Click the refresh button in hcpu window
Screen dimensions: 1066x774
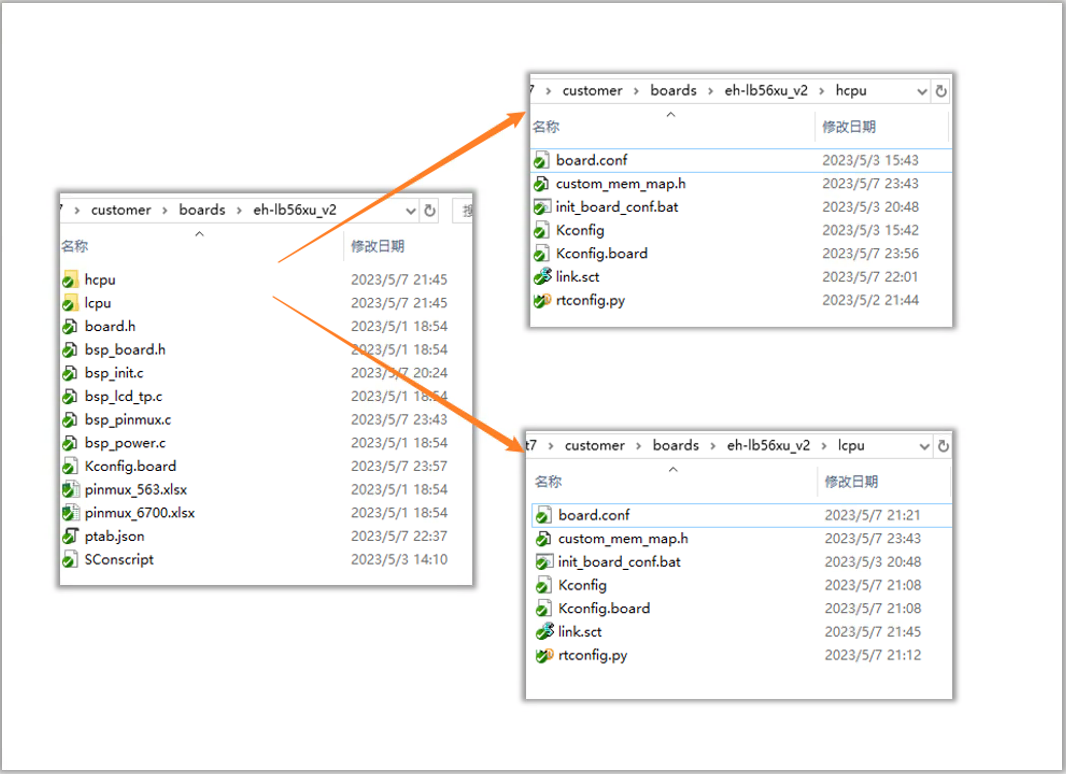tap(941, 91)
